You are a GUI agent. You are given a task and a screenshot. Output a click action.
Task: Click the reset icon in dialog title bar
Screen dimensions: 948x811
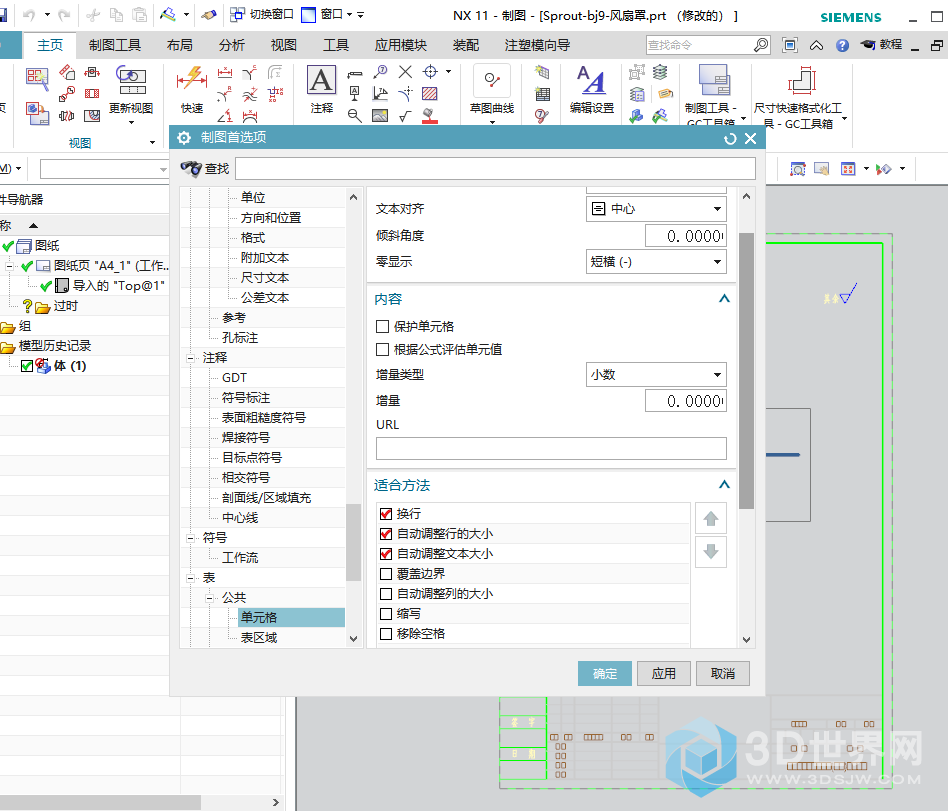[x=730, y=139]
